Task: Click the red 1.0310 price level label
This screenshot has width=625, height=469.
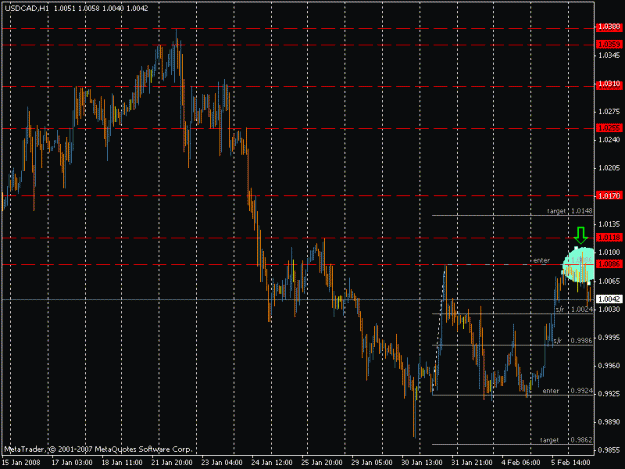Action: [609, 84]
